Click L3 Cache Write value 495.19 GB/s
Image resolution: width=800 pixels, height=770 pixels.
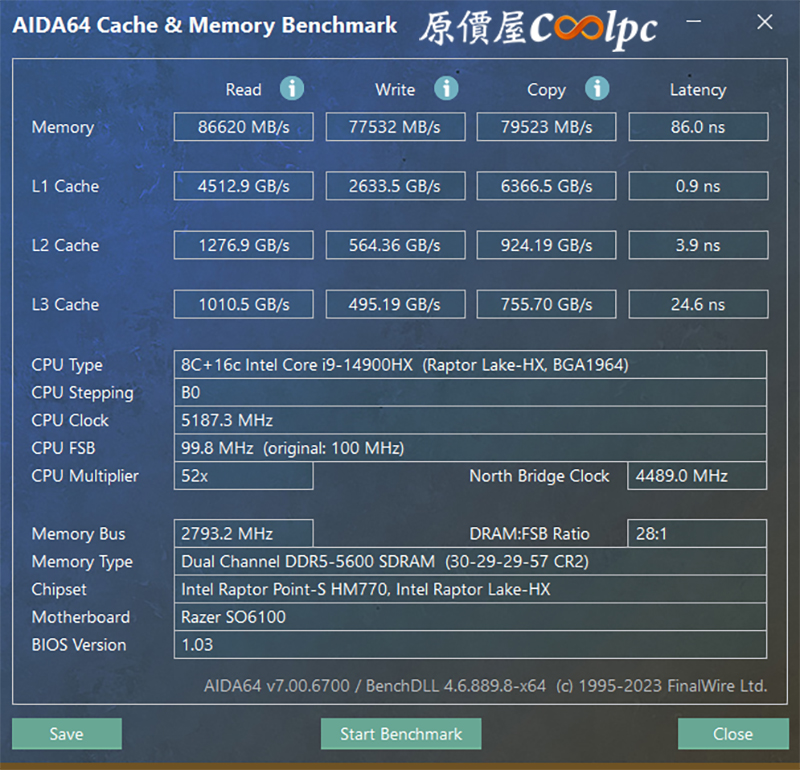[395, 304]
